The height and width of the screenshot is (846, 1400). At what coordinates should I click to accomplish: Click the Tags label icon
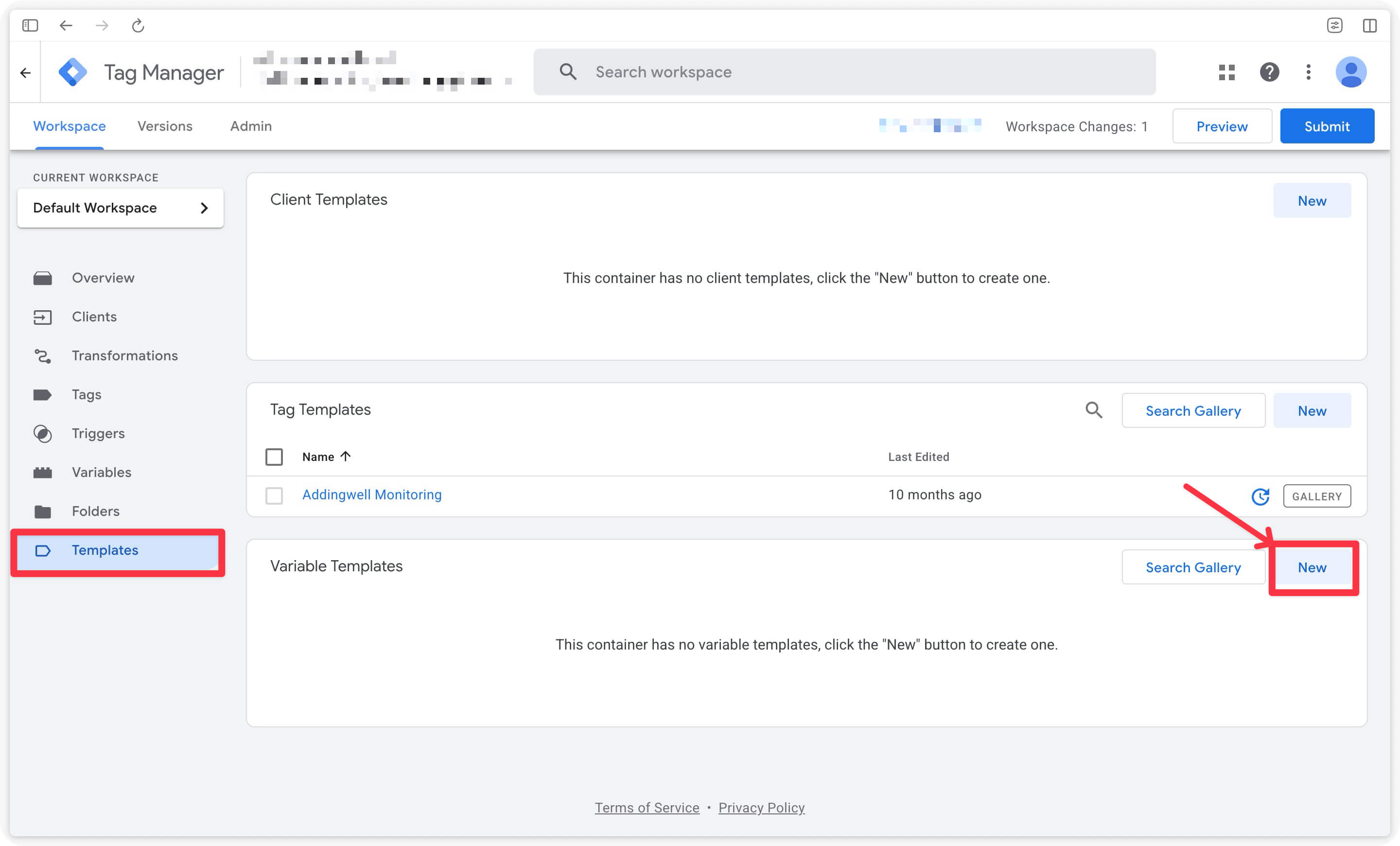[x=43, y=395]
